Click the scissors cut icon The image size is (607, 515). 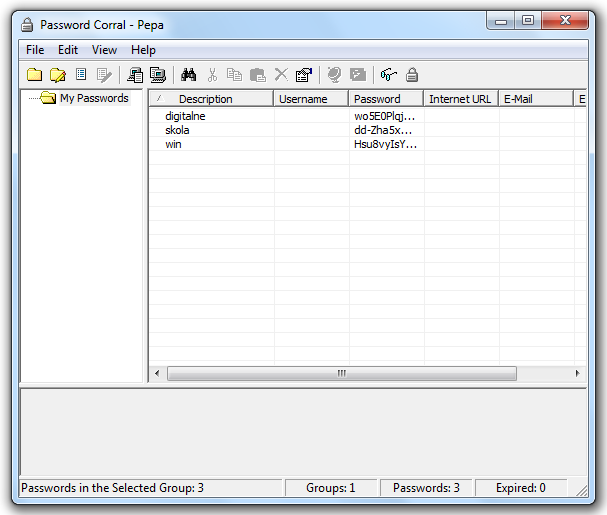[212, 74]
